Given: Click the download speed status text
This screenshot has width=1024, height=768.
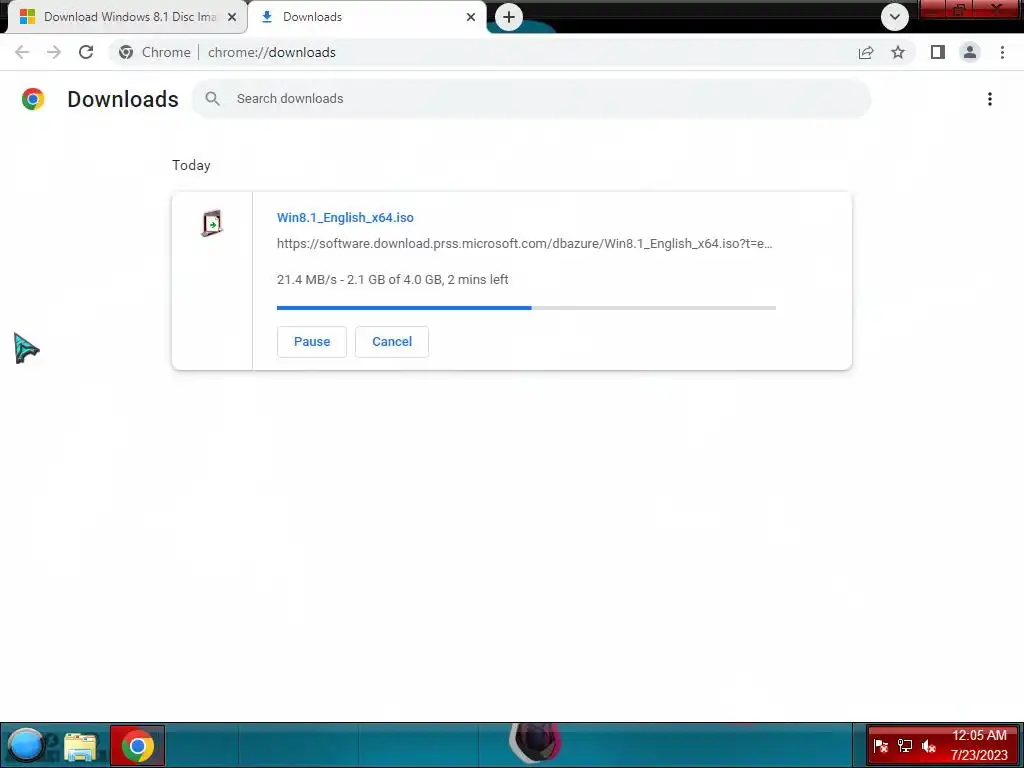Looking at the screenshot, I should (392, 280).
